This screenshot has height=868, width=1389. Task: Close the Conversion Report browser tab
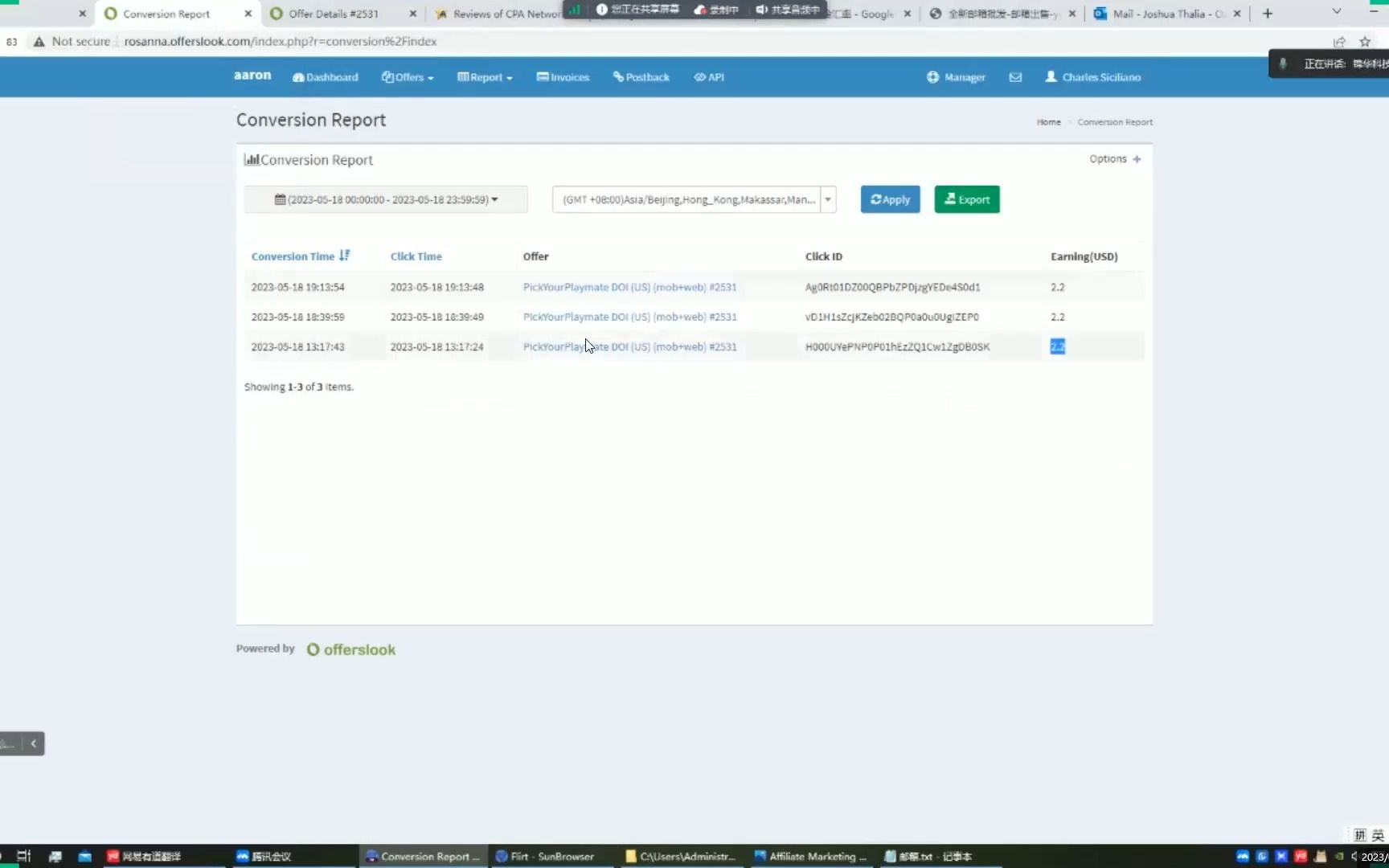click(x=248, y=14)
